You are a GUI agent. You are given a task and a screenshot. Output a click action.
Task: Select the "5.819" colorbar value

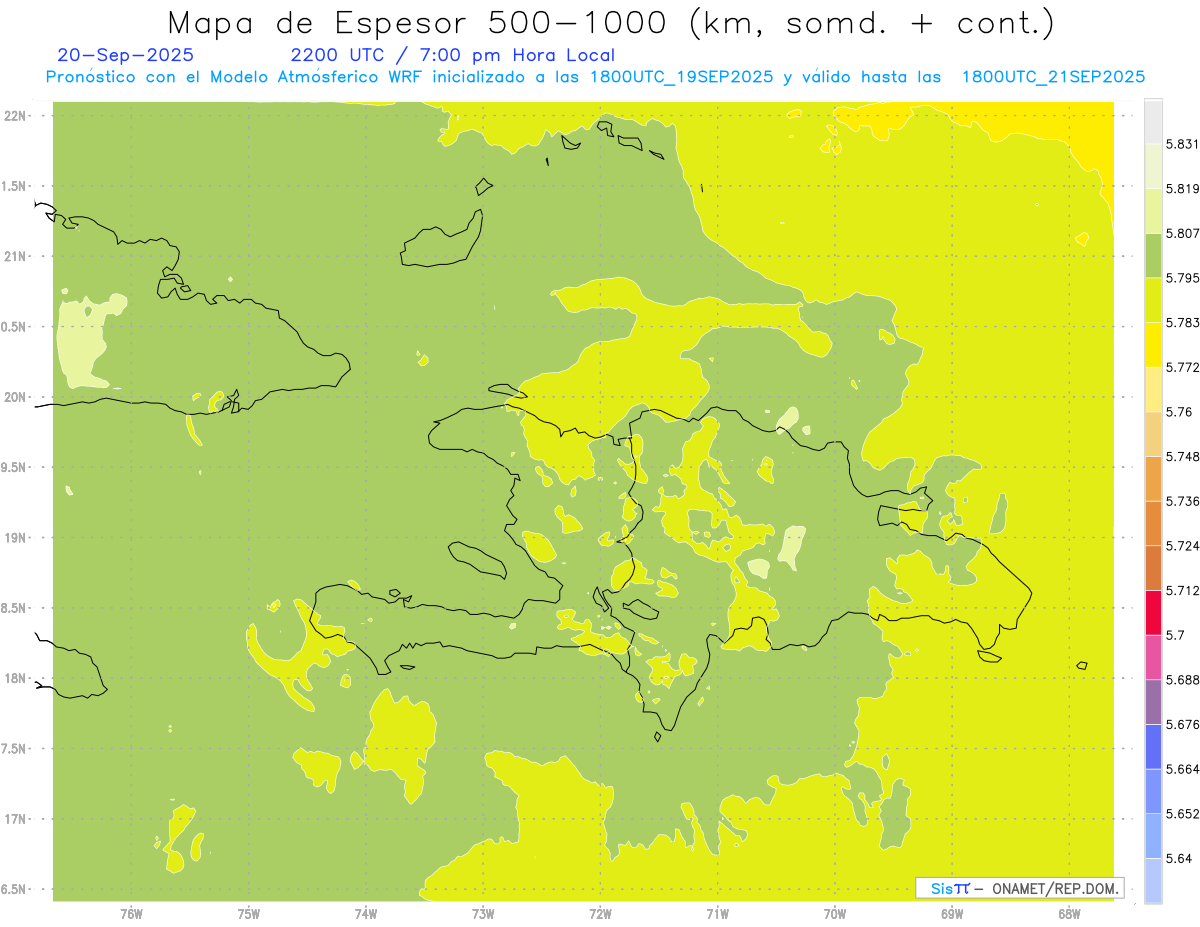click(1182, 189)
